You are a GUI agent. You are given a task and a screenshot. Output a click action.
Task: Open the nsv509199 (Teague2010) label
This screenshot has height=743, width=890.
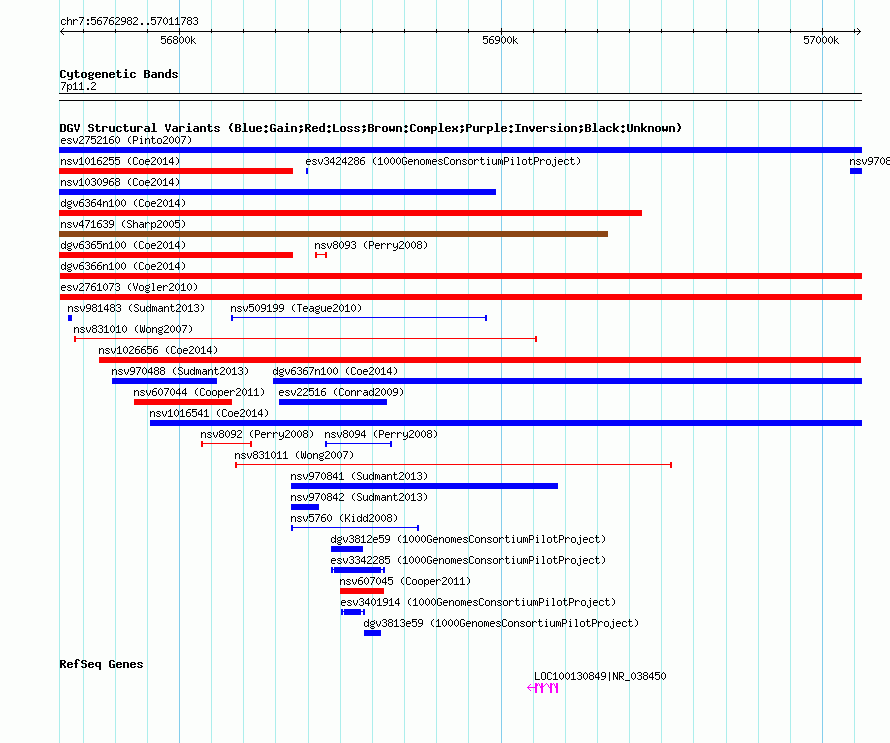(296, 308)
